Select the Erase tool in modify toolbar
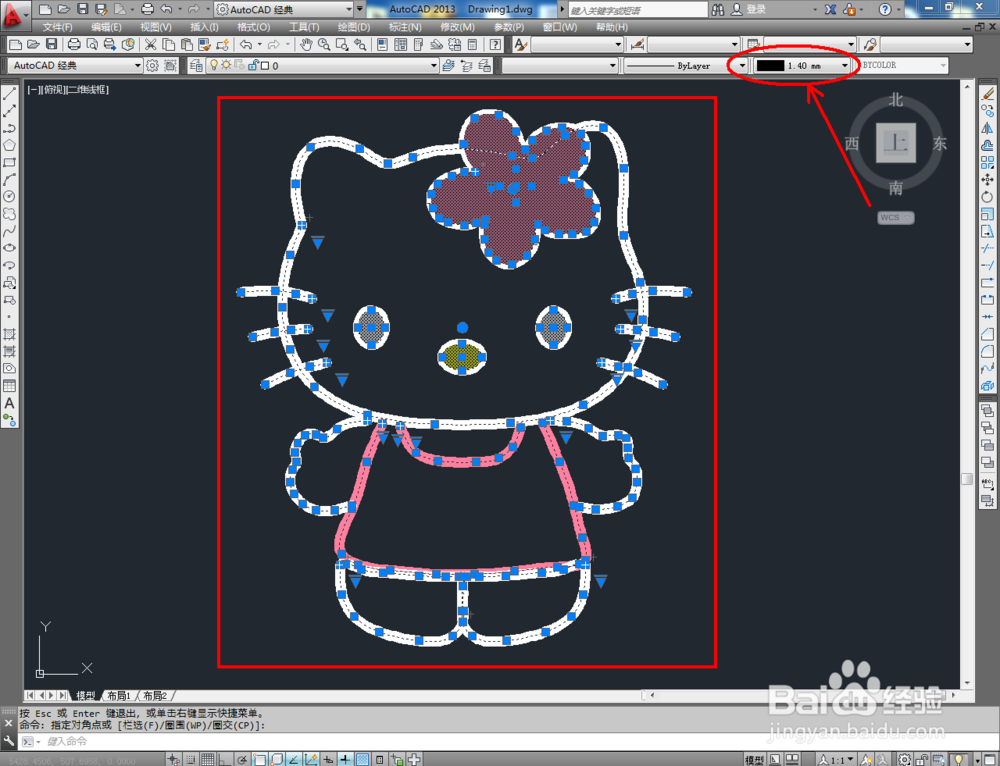This screenshot has width=1000, height=766. [x=987, y=94]
